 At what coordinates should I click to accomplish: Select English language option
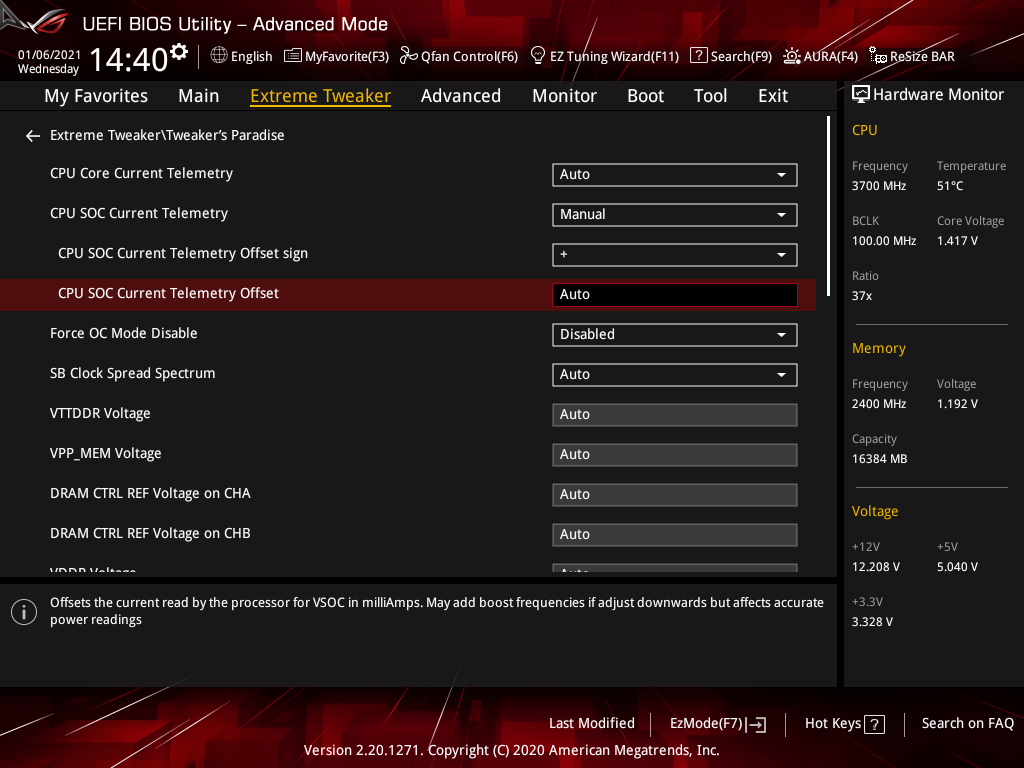pyautogui.click(x=251, y=56)
